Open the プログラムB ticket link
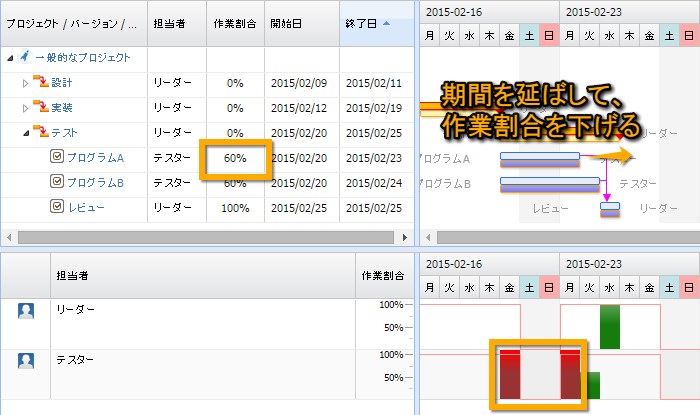Viewport: 700px width, 415px height. (x=95, y=183)
